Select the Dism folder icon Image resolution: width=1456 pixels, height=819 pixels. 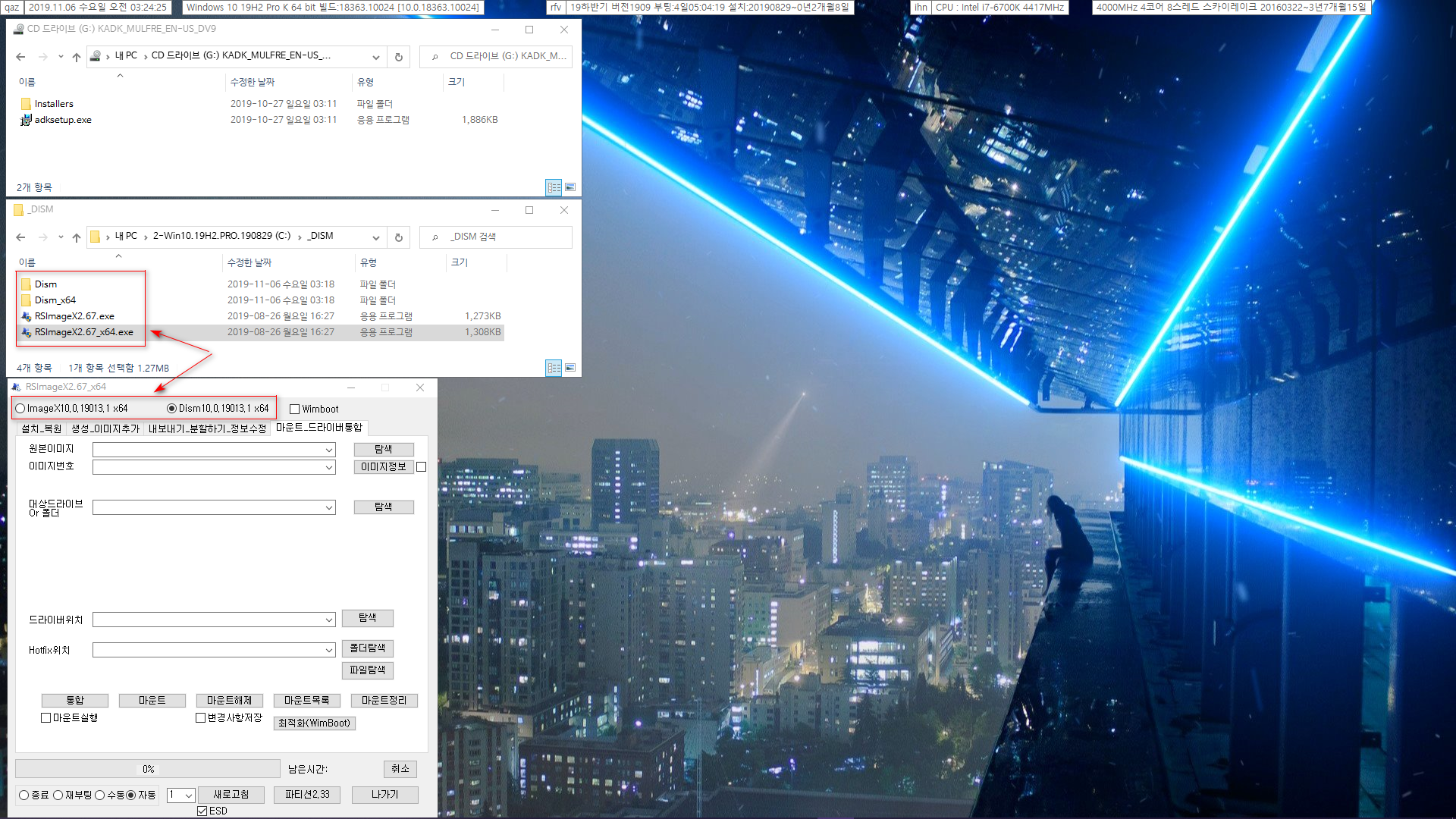tap(26, 284)
